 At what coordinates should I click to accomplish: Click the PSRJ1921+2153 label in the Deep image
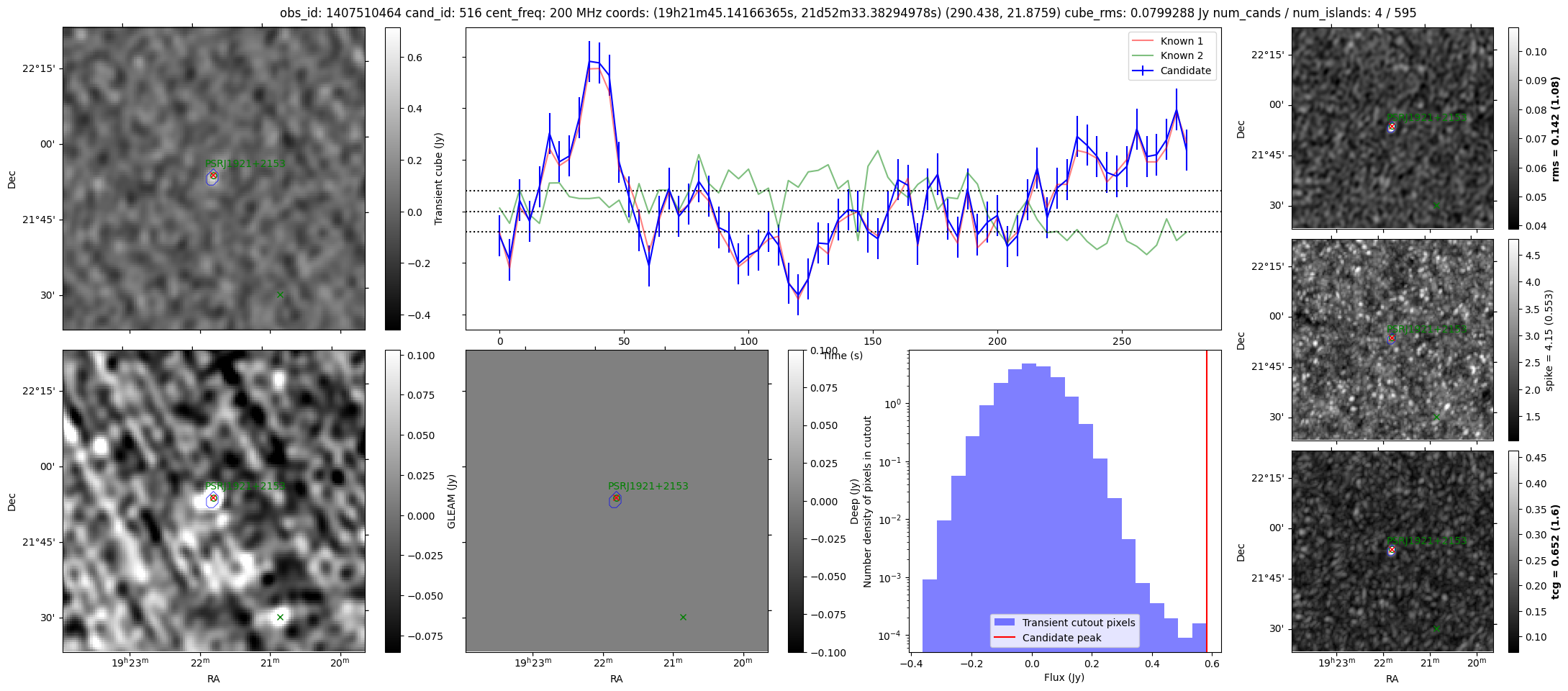click(245, 486)
